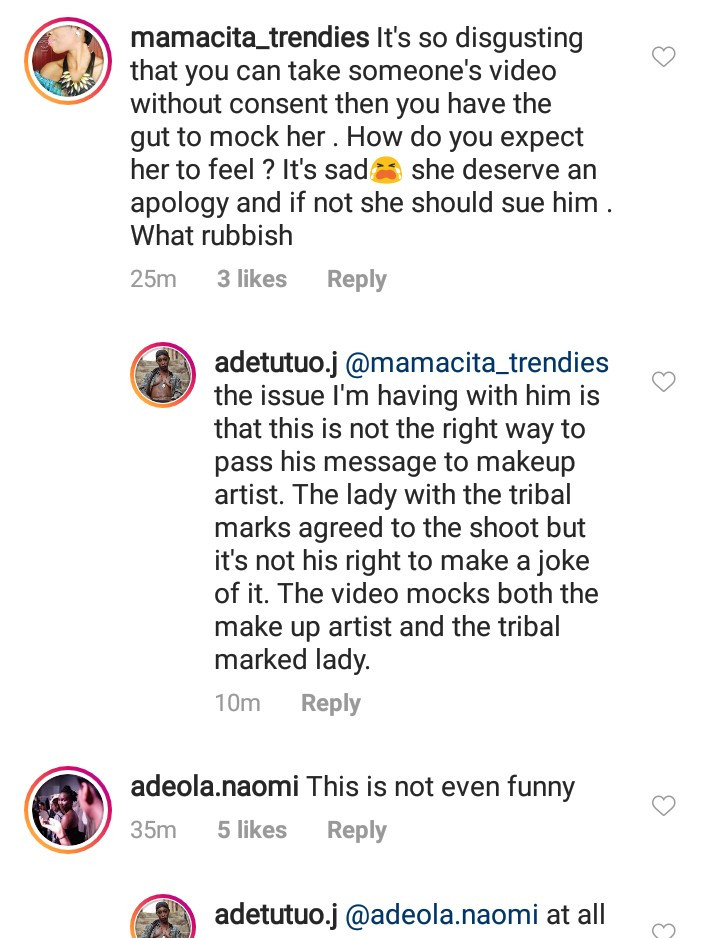Open adeola.naomi's profile picture
Image resolution: width=720 pixels, height=938 pixels.
[68, 808]
